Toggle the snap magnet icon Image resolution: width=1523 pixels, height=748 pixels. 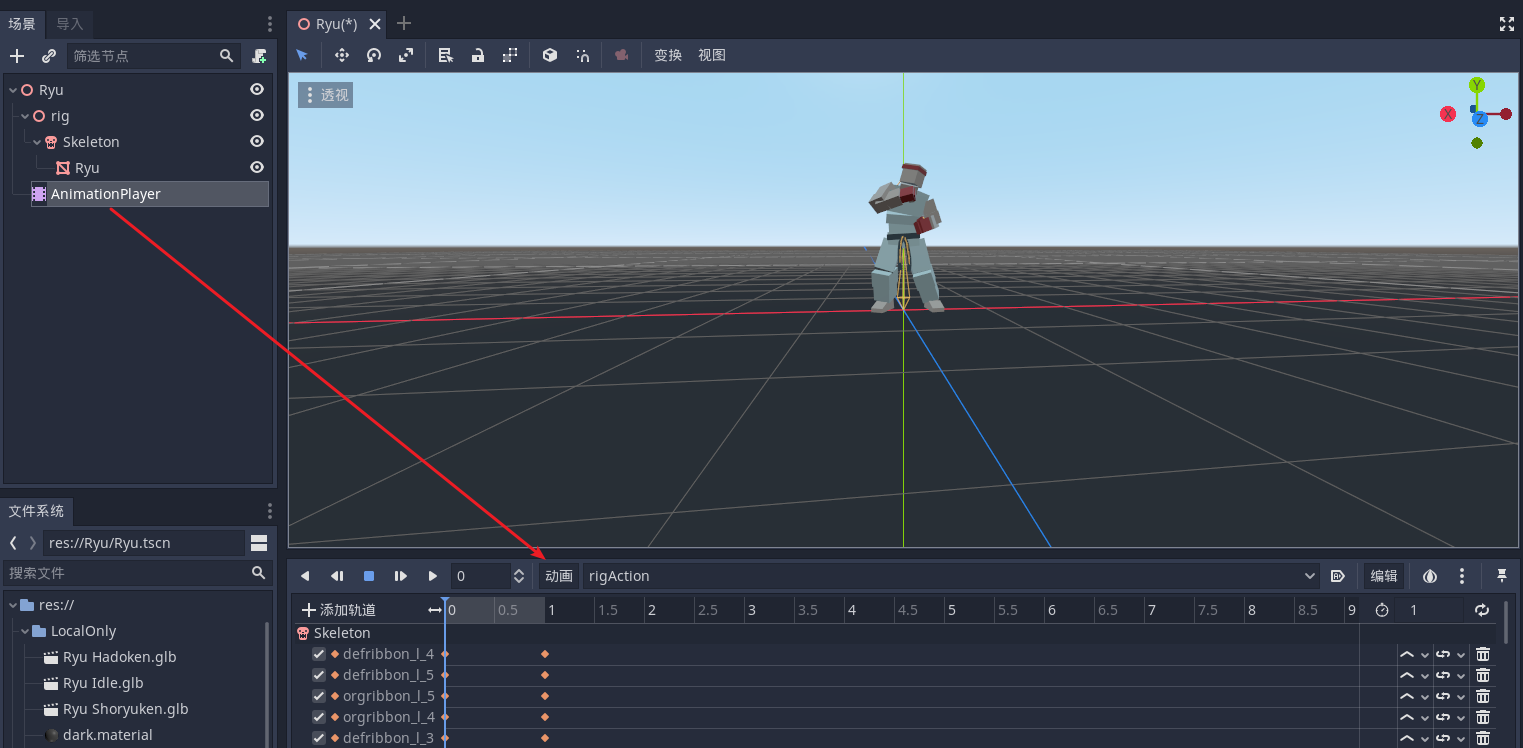click(x=582, y=55)
